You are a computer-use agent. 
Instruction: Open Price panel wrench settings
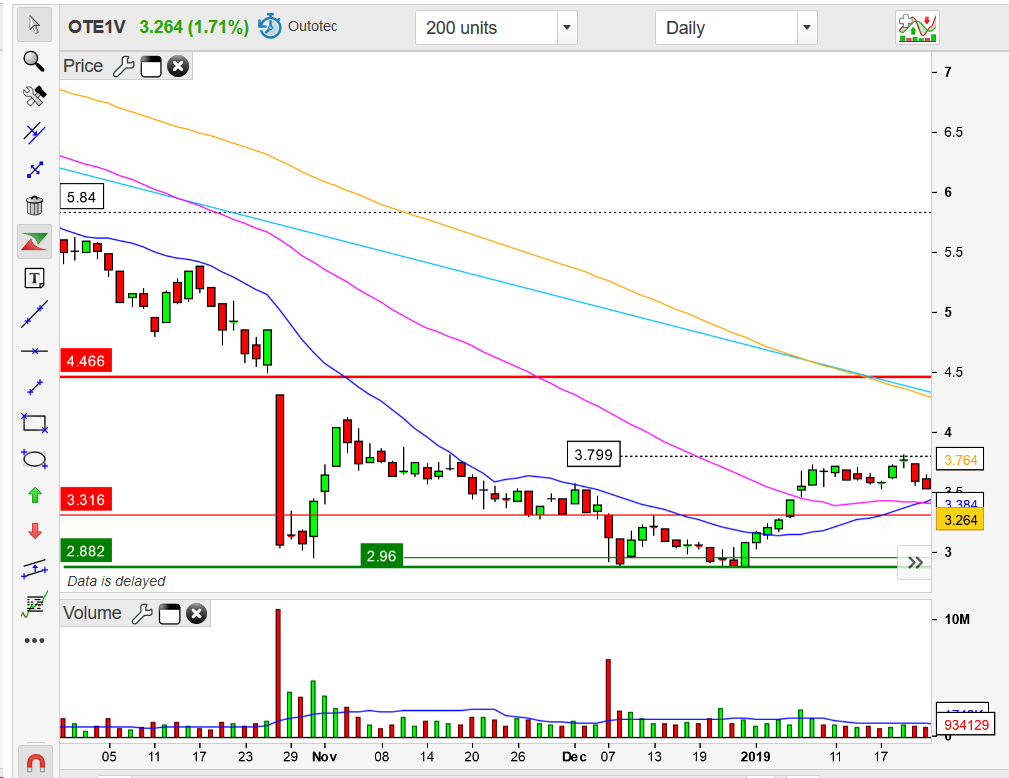pyautogui.click(x=123, y=67)
